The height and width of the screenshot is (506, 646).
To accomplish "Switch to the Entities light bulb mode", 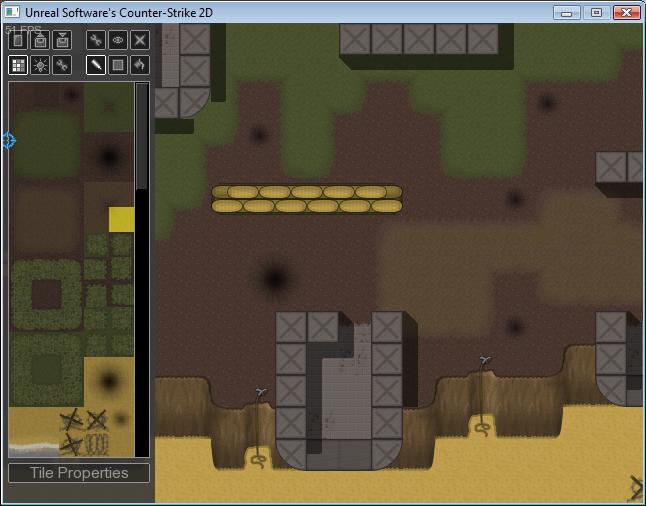I will [x=40, y=65].
